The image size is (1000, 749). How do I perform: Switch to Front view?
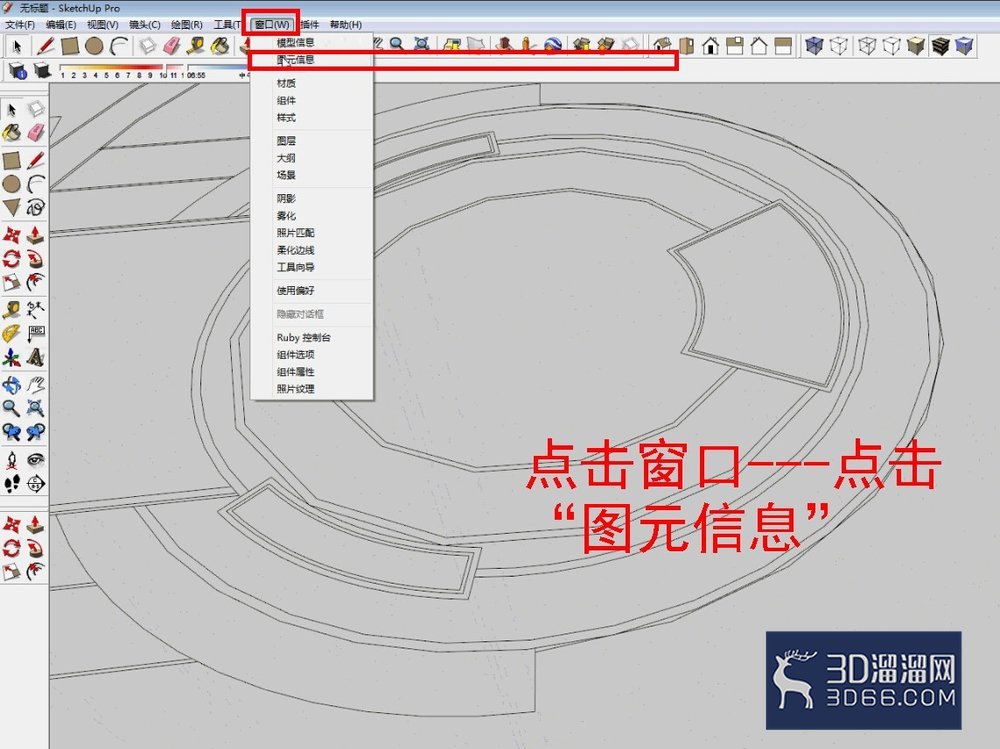pyautogui.click(x=710, y=46)
